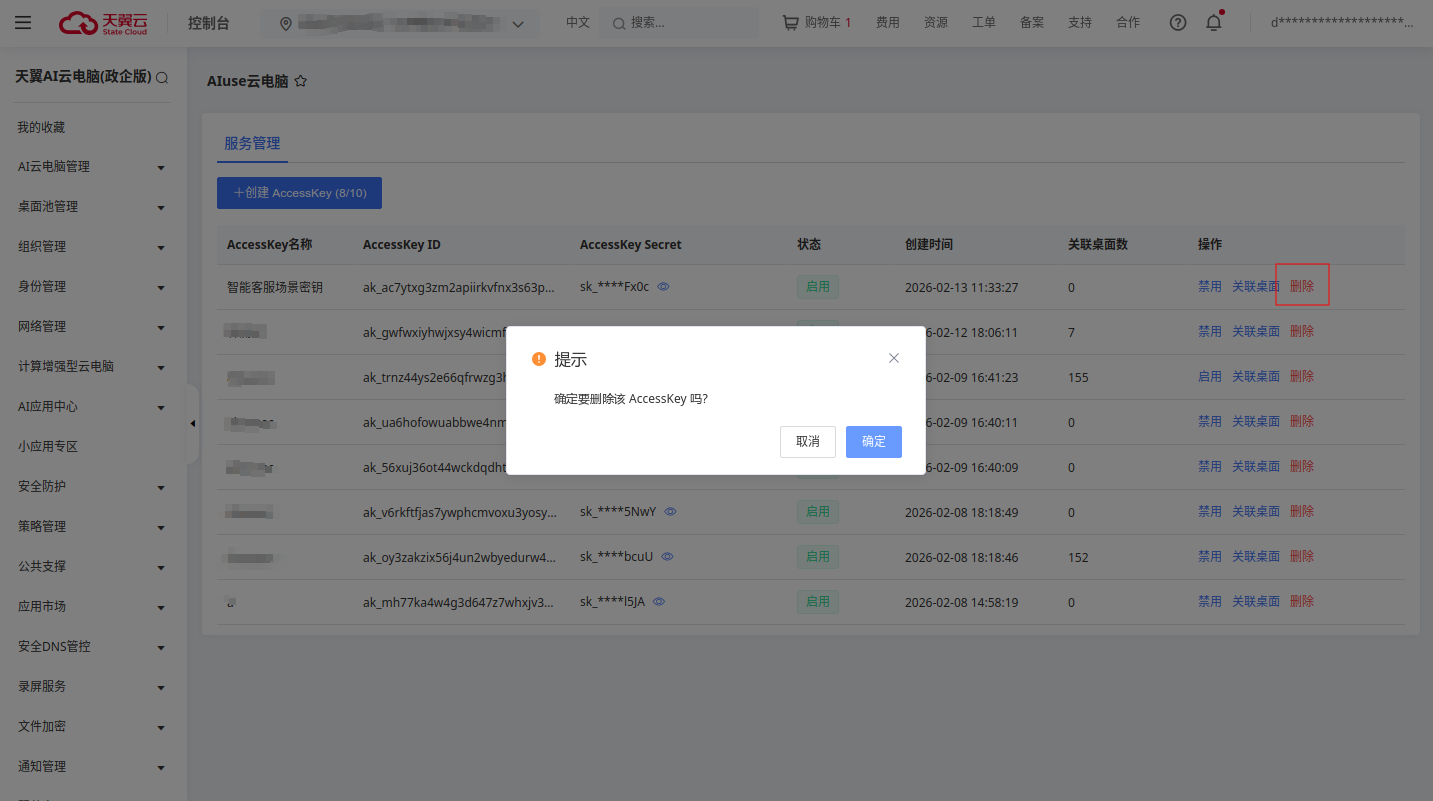
Task: Click the 关联桌面数 column header
Action: [1098, 244]
